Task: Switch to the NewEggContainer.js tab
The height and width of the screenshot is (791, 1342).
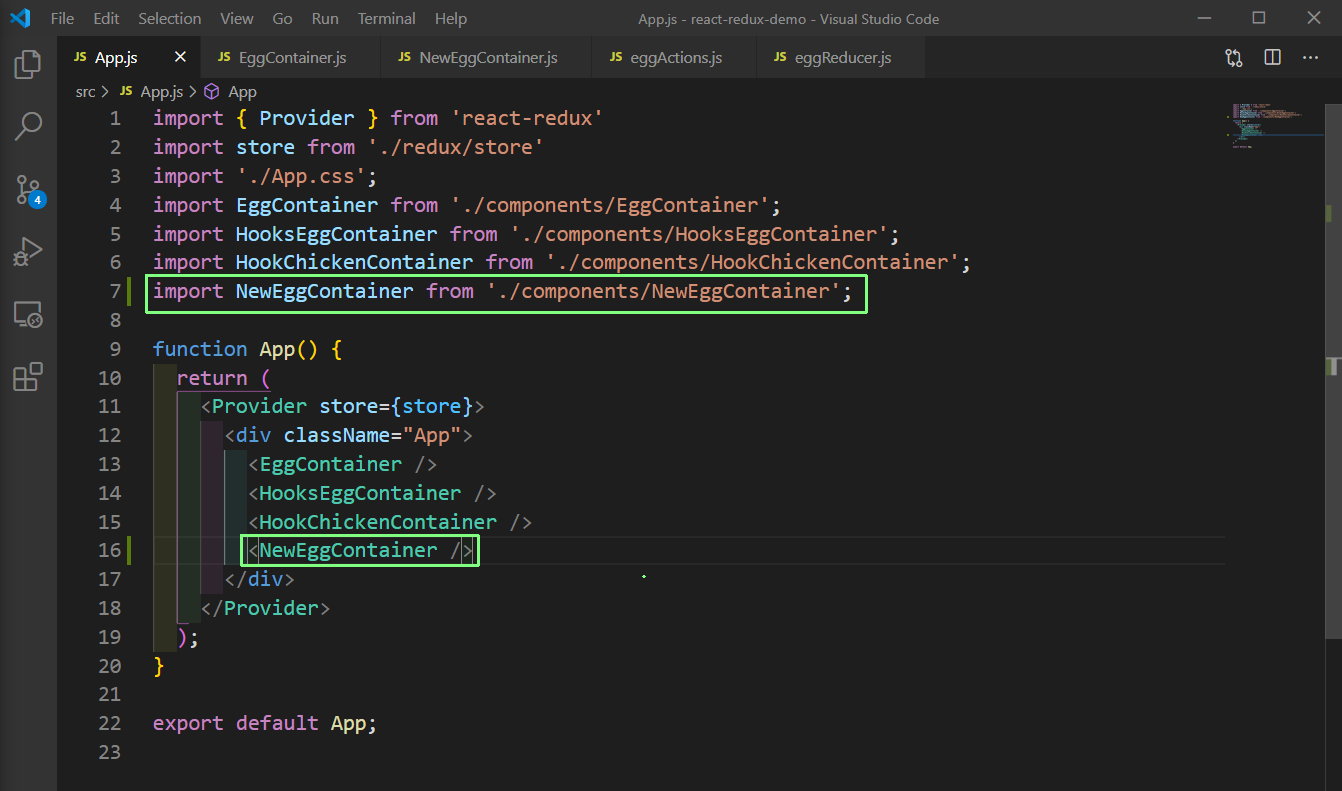Action: [x=487, y=58]
